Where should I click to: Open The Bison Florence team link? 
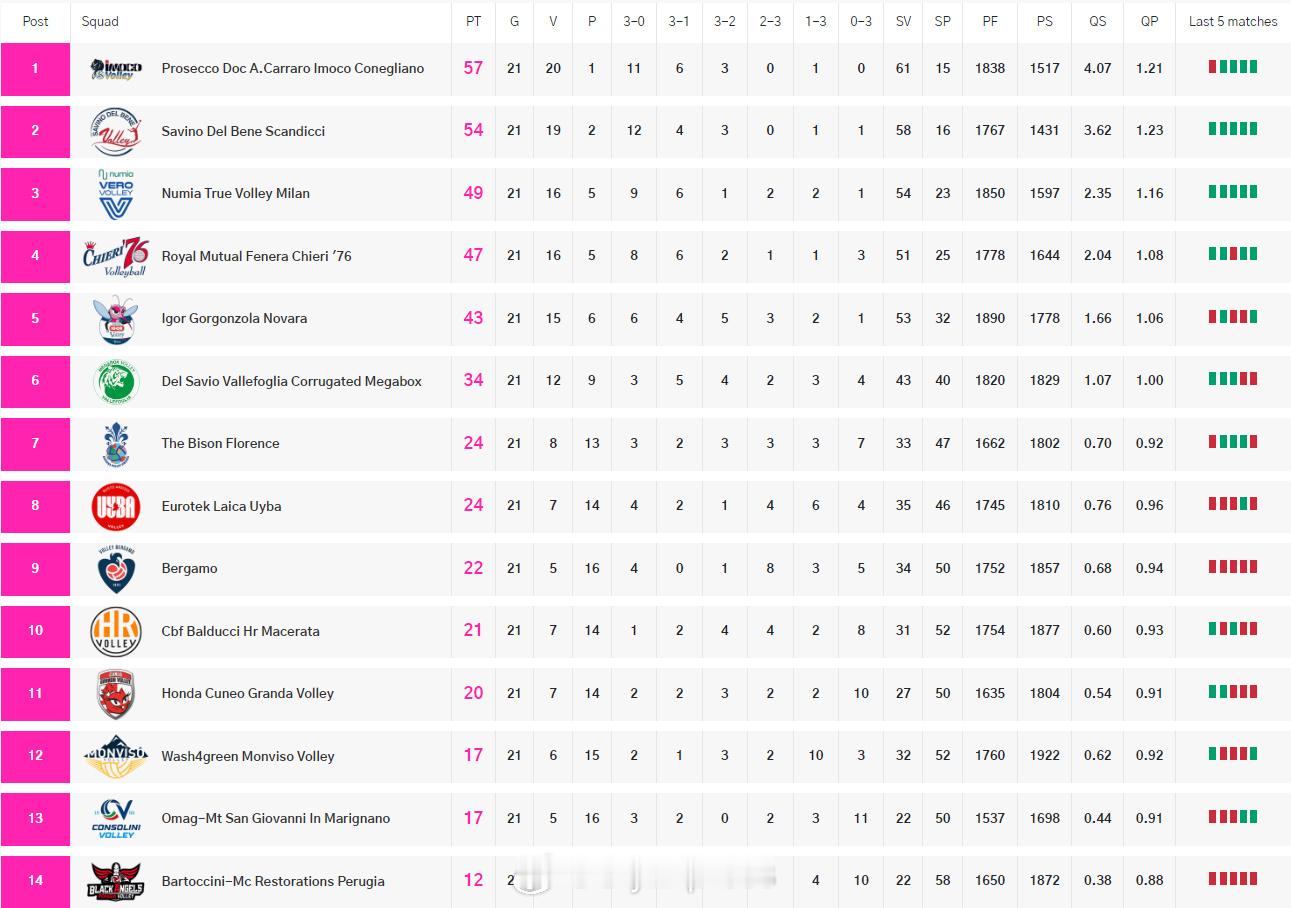click(x=221, y=443)
